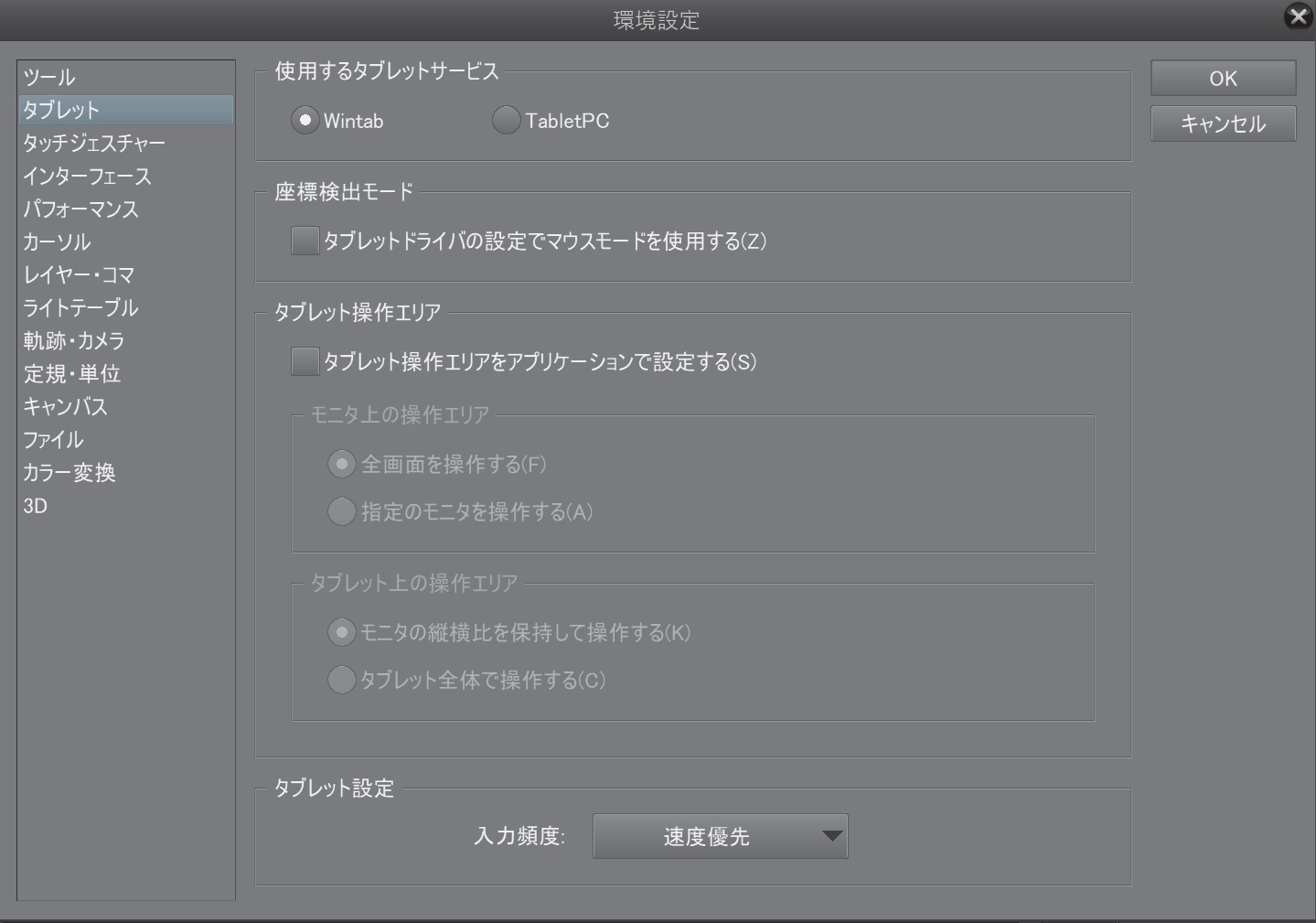This screenshot has height=923, width=1316.
Task: Select 軌跡・カメラ in the category list
Action: coord(126,340)
